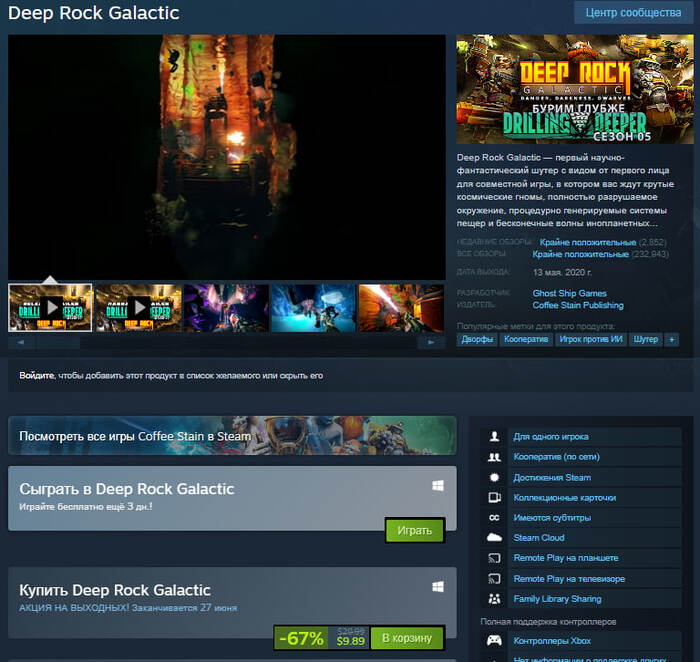Click the Xbox controller gamepad icon
The width and height of the screenshot is (700, 662).
[x=494, y=641]
